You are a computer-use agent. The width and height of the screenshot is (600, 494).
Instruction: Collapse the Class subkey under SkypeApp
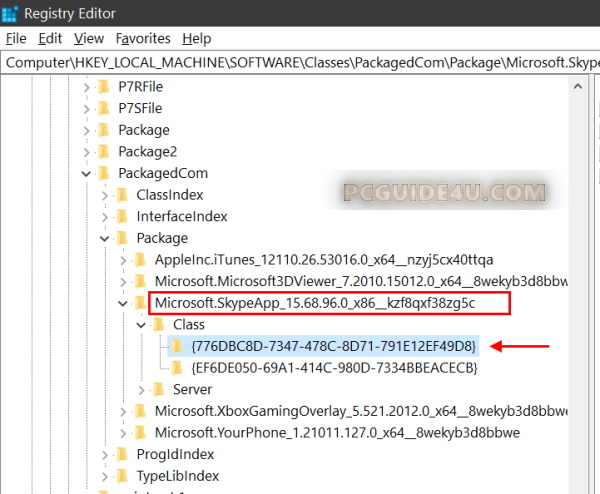139,325
